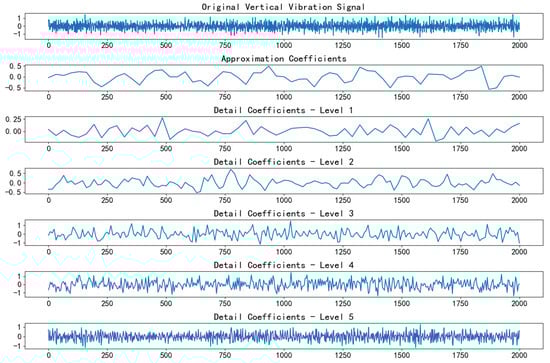The width and height of the screenshot is (550, 363).
Task: Click the 500 x-axis tick under Level 1 plot
Action: click(166, 149)
